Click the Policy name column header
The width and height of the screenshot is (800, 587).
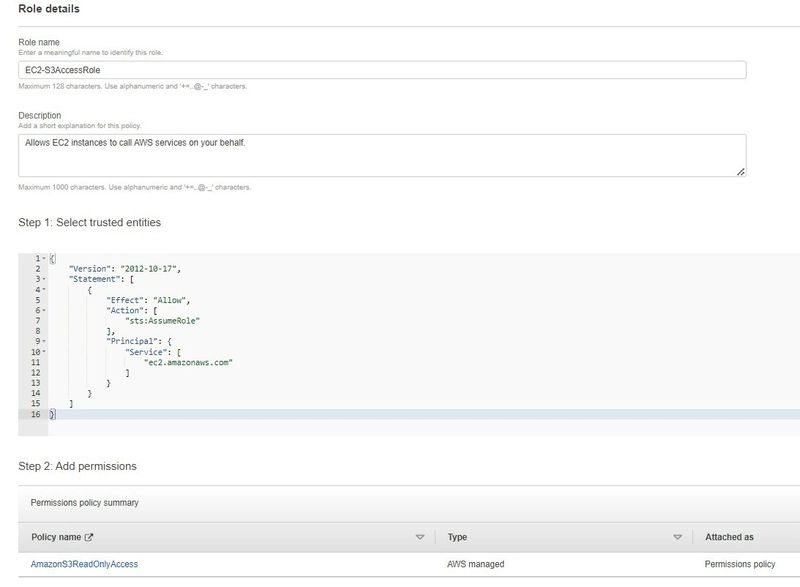[x=56, y=537]
